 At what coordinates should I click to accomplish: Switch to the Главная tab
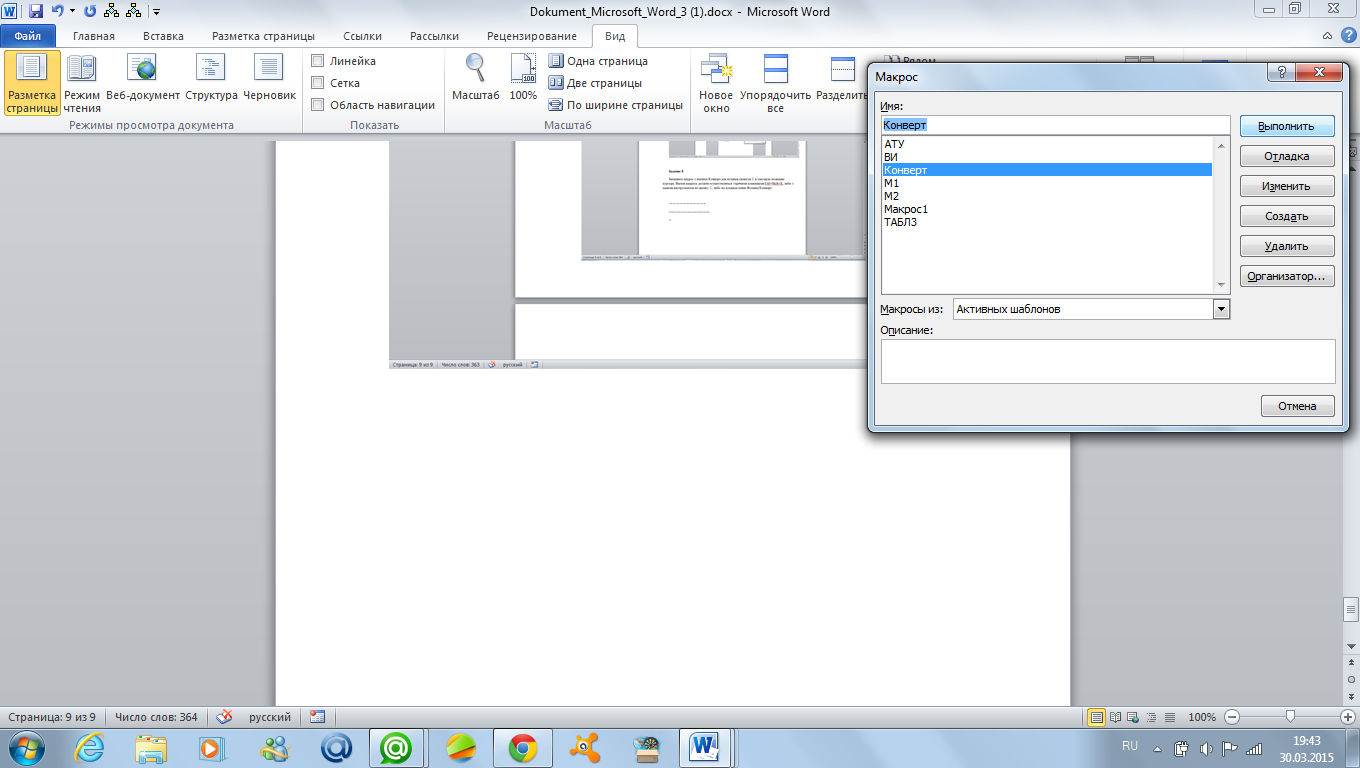[x=93, y=36]
